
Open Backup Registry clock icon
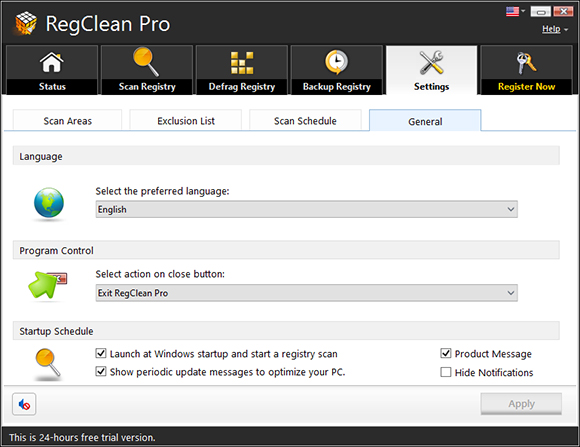click(x=337, y=62)
